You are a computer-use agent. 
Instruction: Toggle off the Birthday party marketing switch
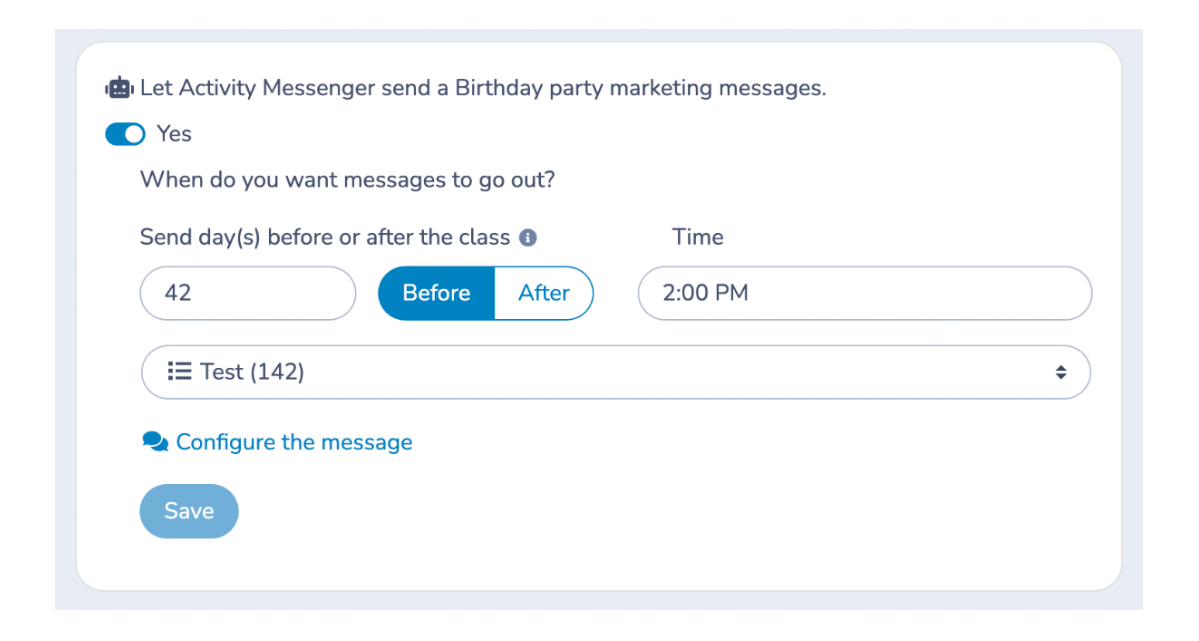click(126, 134)
